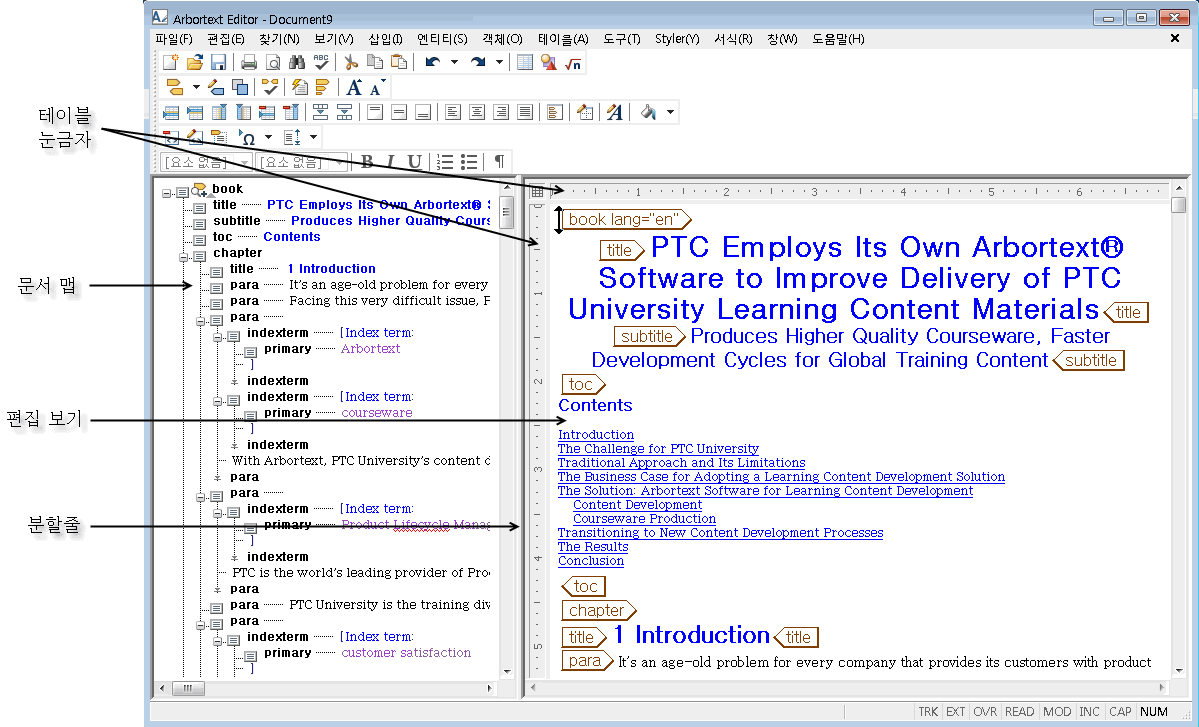
Task: Open print preview with the magnifier page icon
Action: (272, 63)
